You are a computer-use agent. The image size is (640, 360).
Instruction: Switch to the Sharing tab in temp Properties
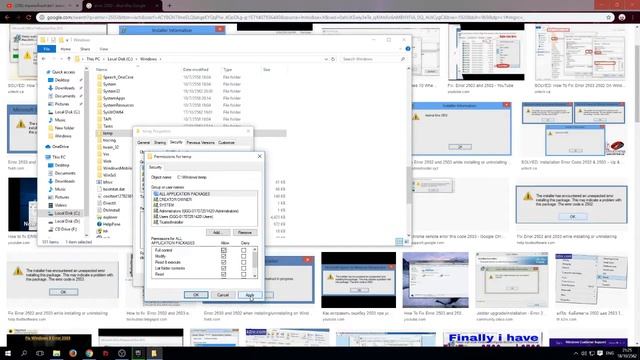click(160, 142)
